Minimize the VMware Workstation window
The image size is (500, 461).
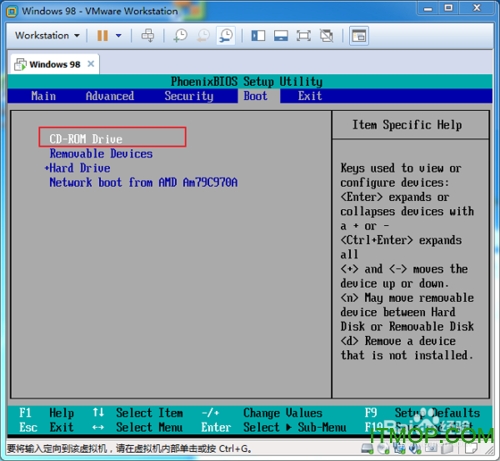click(428, 8)
